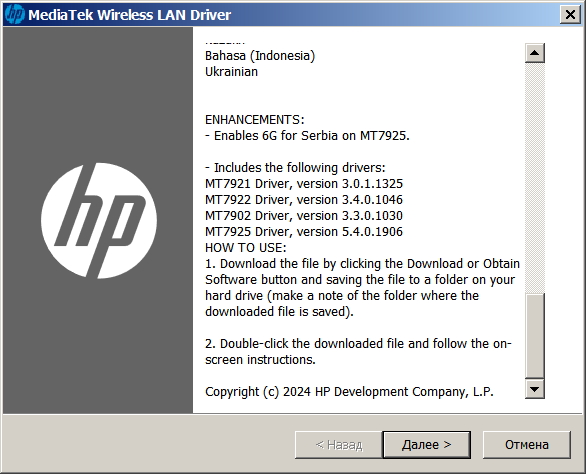Click the disabled < Назад button
This screenshot has height=474, width=586.
click(339, 444)
